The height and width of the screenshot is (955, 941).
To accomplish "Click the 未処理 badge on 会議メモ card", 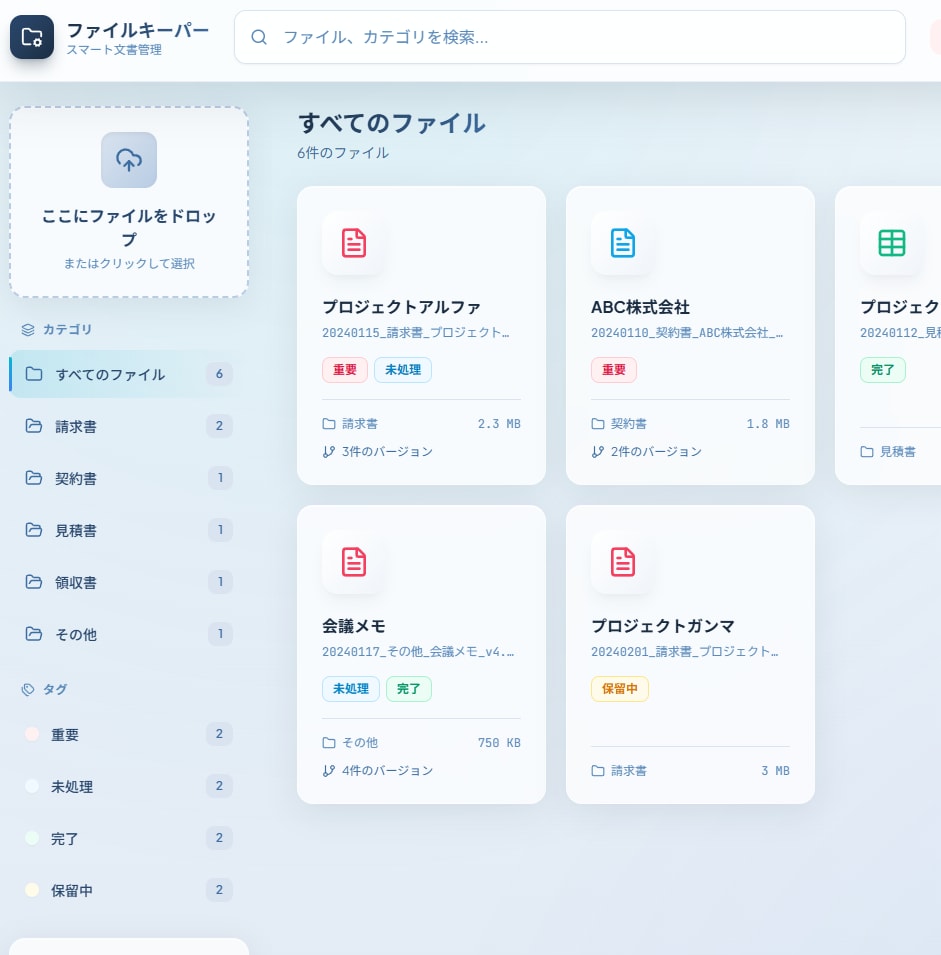I will pos(351,689).
